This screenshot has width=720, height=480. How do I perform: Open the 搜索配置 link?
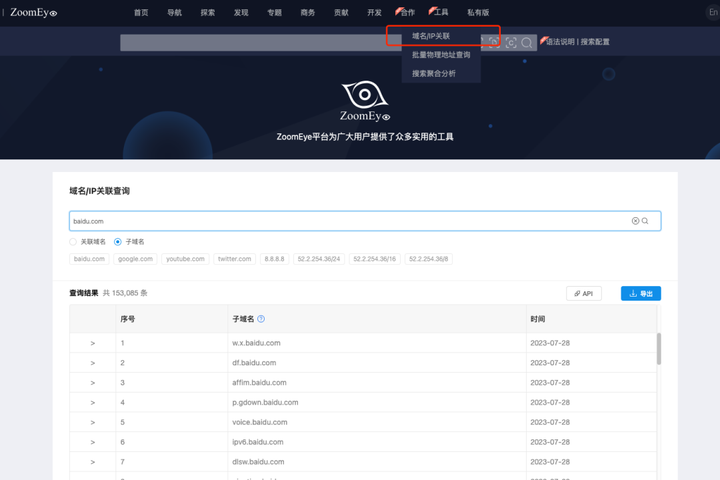(x=595, y=42)
